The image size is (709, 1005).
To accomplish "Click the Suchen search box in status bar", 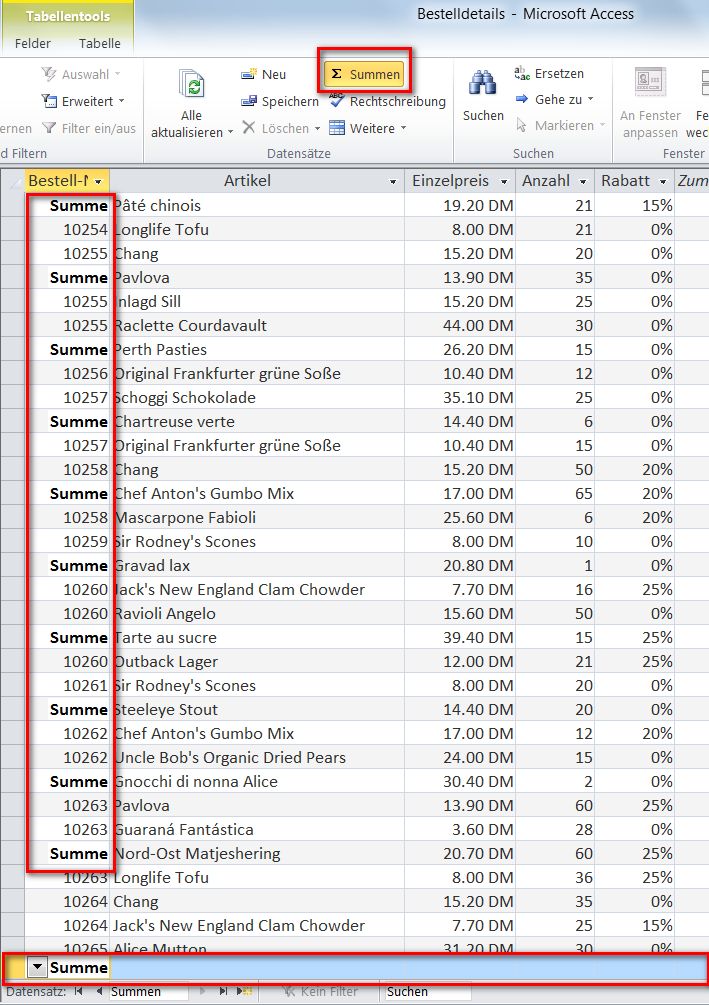I will tap(426, 992).
